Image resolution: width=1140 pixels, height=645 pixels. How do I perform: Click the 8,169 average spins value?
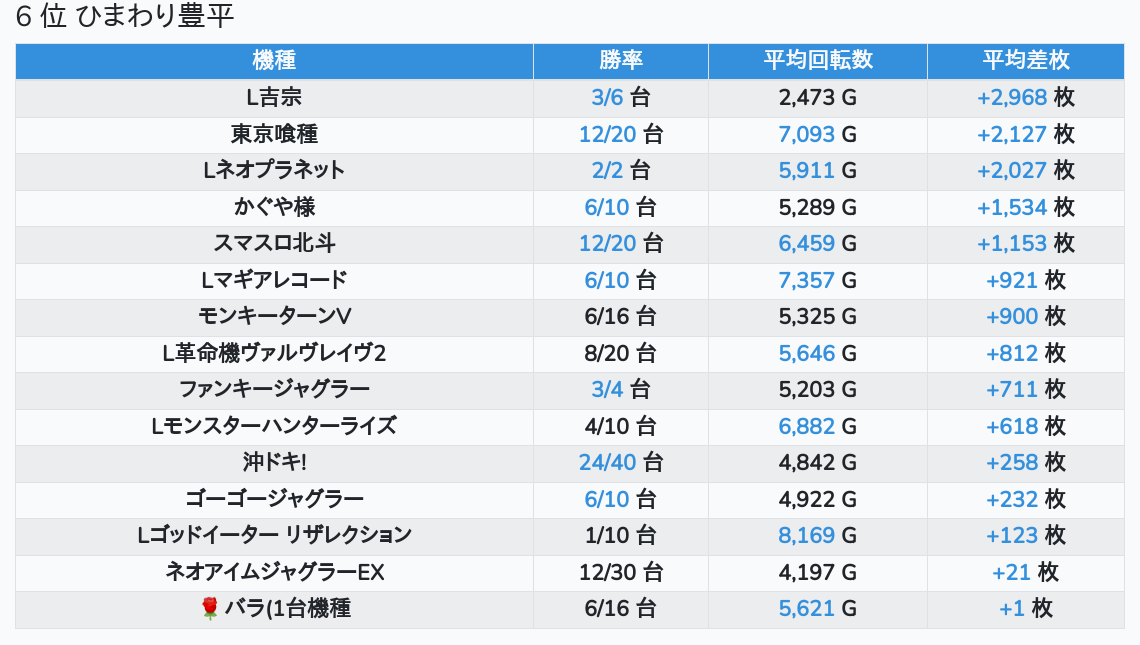click(807, 535)
